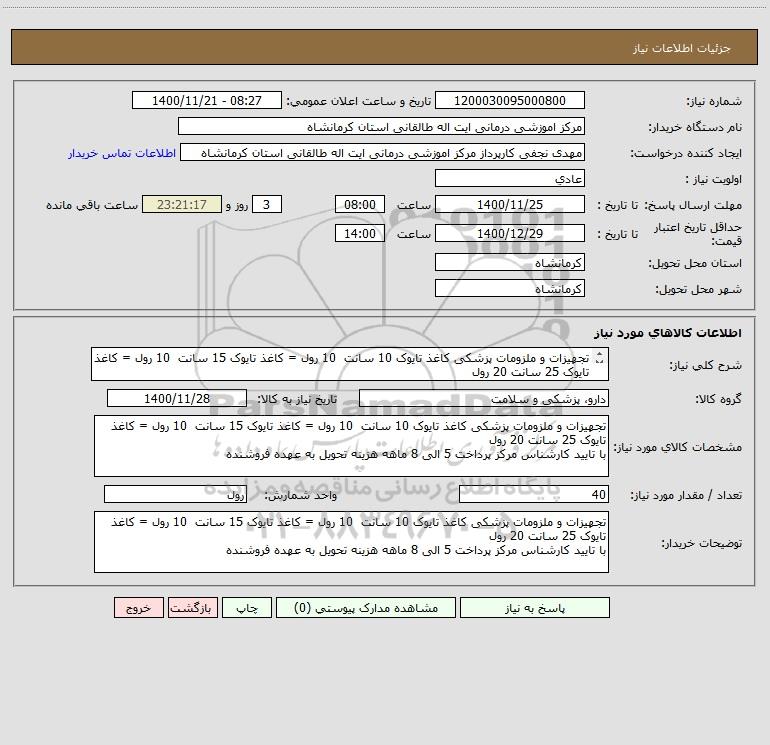Click the buyer notes 'توضیحات خریدار' textarea

351,542
